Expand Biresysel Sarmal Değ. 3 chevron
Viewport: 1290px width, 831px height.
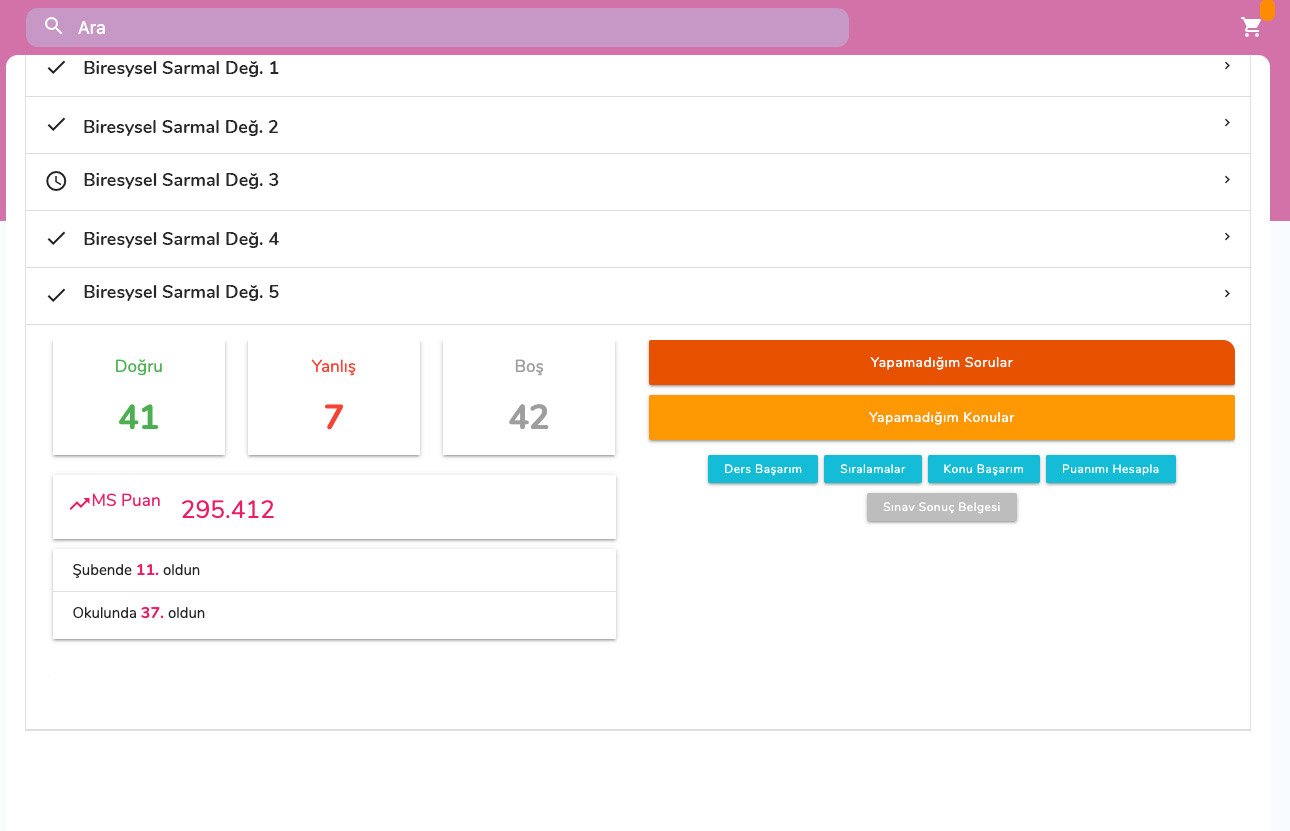click(x=1227, y=180)
